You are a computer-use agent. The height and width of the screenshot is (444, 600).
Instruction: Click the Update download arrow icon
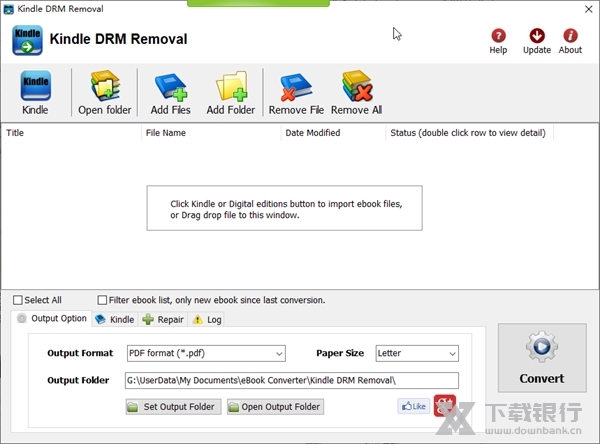537,36
